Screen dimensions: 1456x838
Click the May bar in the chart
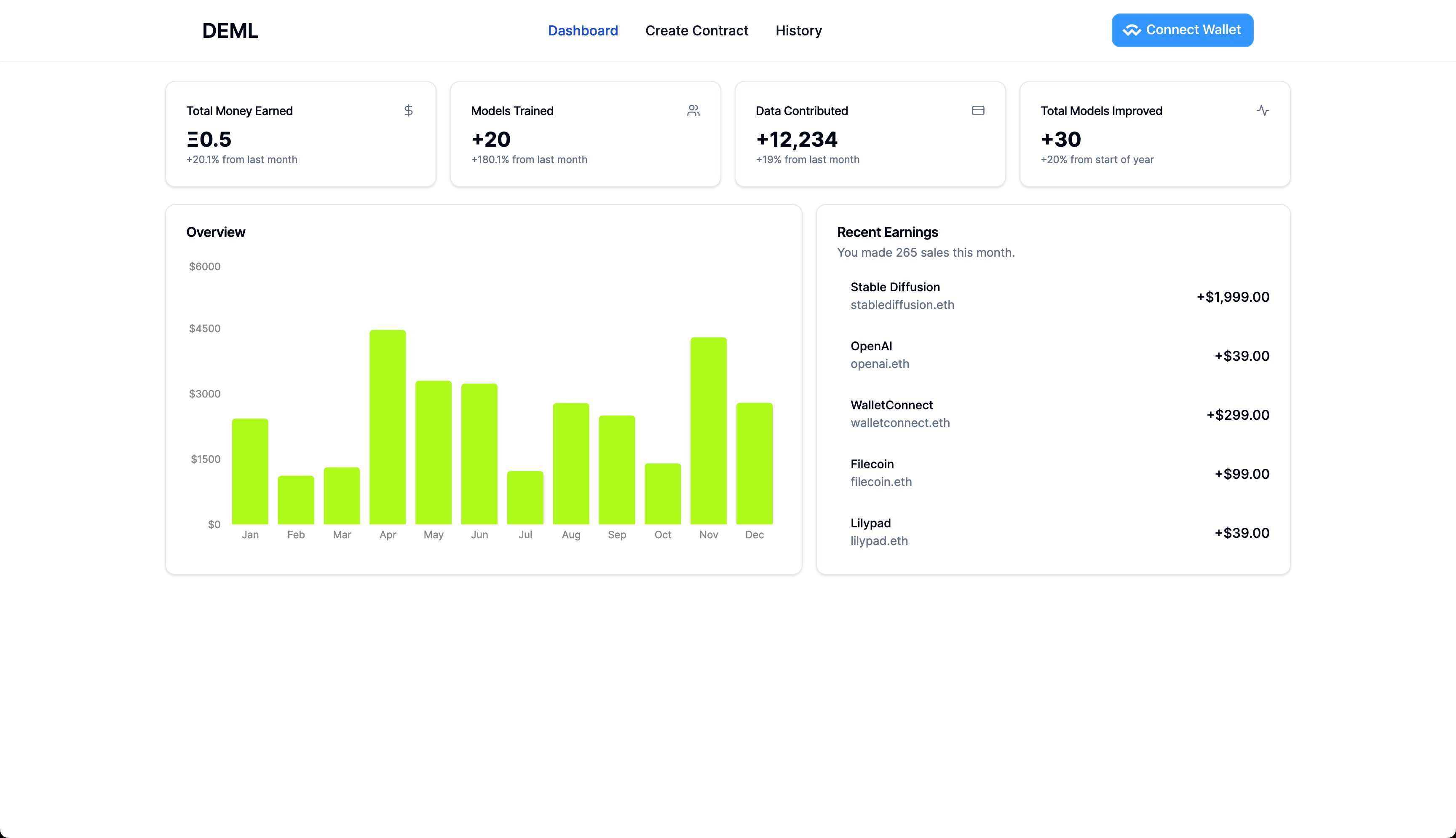tap(434, 452)
